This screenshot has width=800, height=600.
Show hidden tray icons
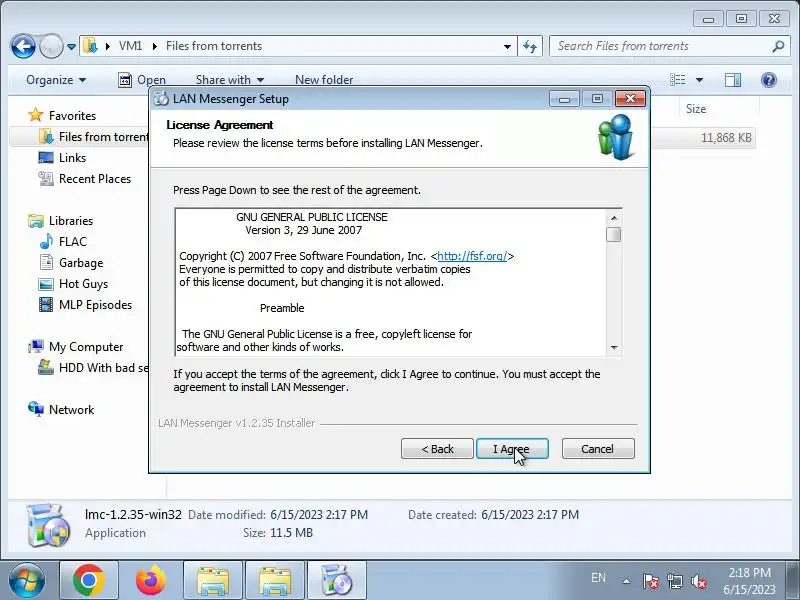pyautogui.click(x=626, y=581)
